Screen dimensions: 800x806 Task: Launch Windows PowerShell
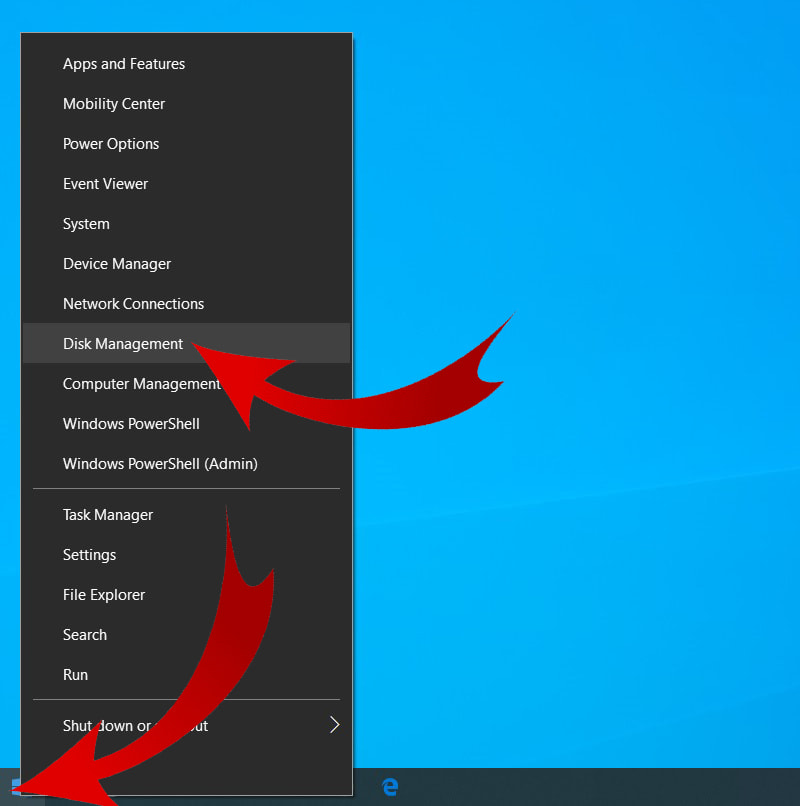[131, 423]
